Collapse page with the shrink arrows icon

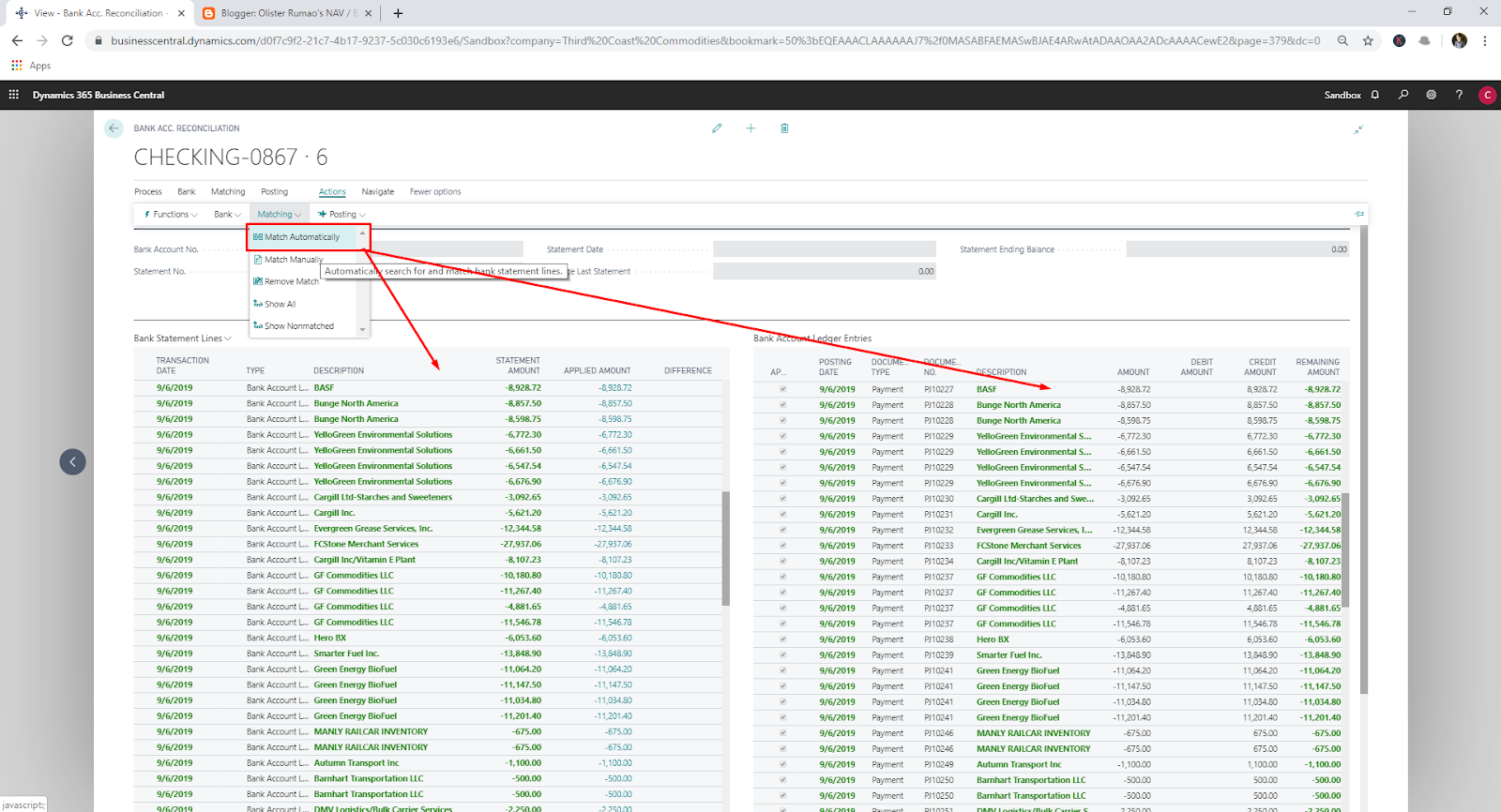point(1358,129)
